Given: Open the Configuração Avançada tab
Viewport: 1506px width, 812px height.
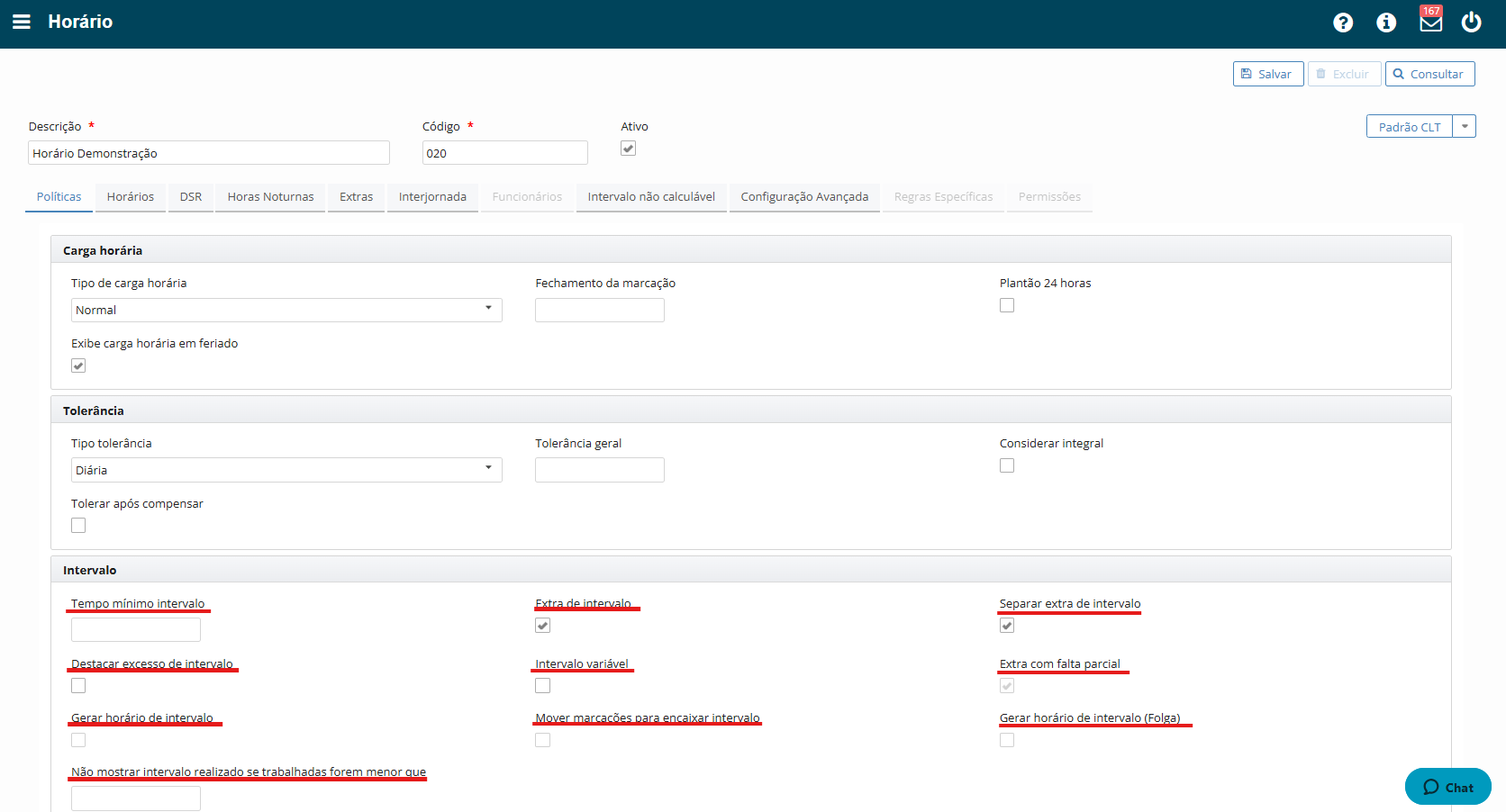Looking at the screenshot, I should click(x=804, y=197).
